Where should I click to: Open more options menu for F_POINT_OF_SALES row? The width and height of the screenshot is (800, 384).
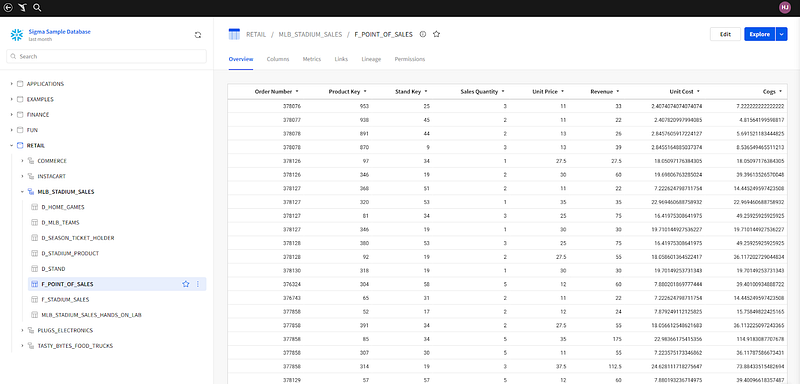coord(198,284)
